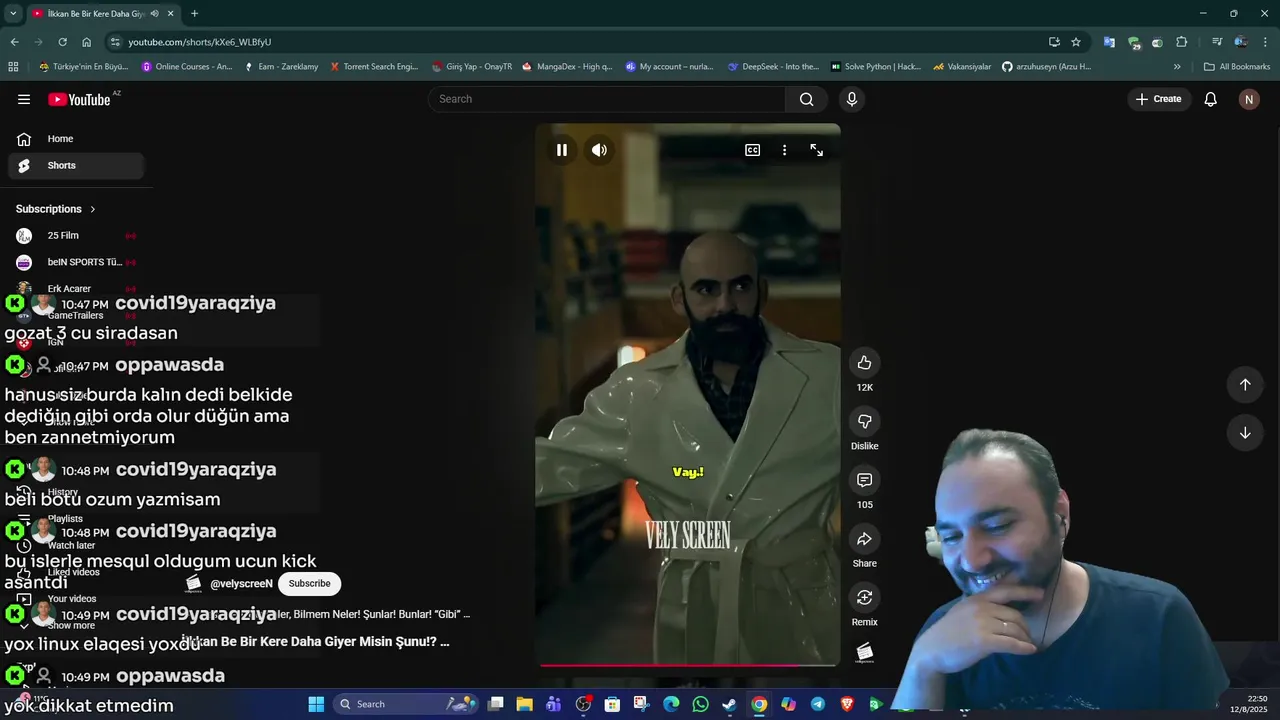Open the Shorts player more options menu
The width and height of the screenshot is (1280, 720).
(x=784, y=150)
